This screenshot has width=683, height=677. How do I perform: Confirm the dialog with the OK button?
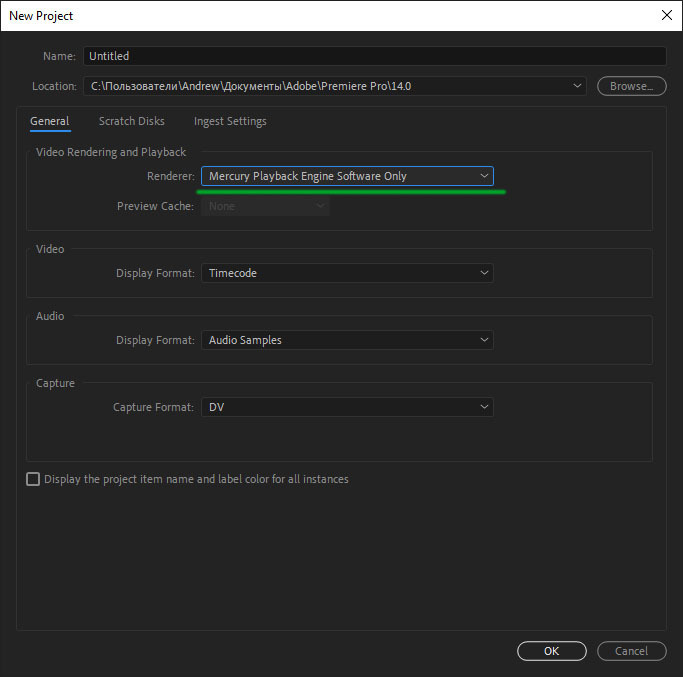point(551,651)
